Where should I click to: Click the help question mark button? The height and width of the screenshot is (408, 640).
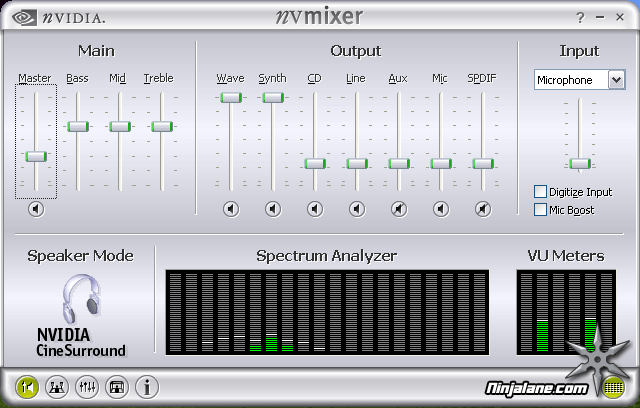(x=580, y=18)
